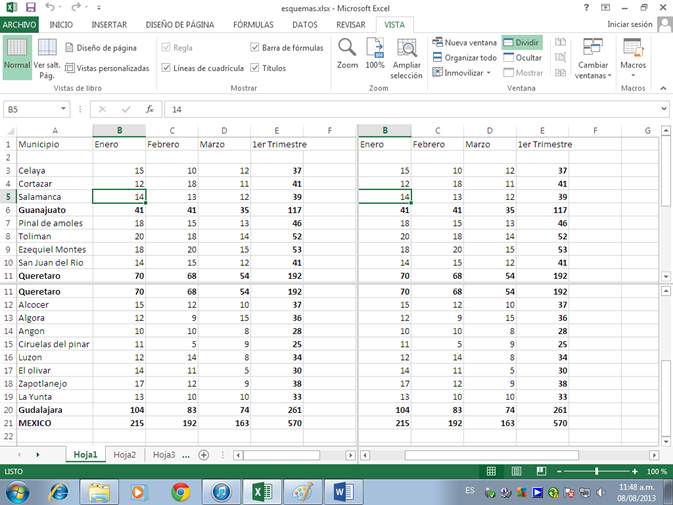Uncheck Líneas de cuadrícula checkbox

[166, 68]
